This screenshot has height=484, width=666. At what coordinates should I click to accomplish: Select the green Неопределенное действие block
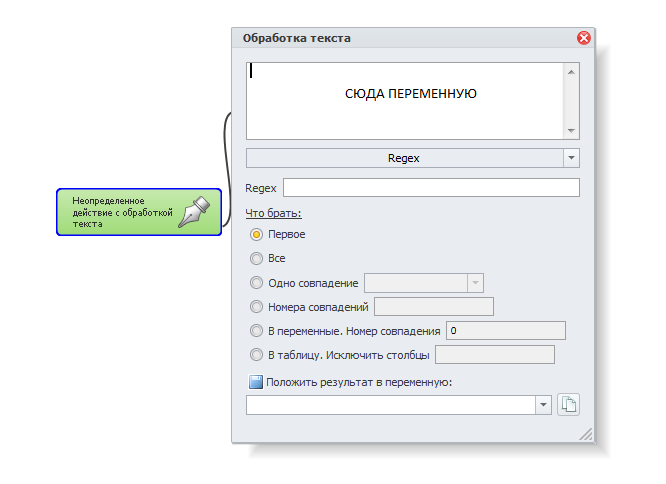pyautogui.click(x=139, y=212)
